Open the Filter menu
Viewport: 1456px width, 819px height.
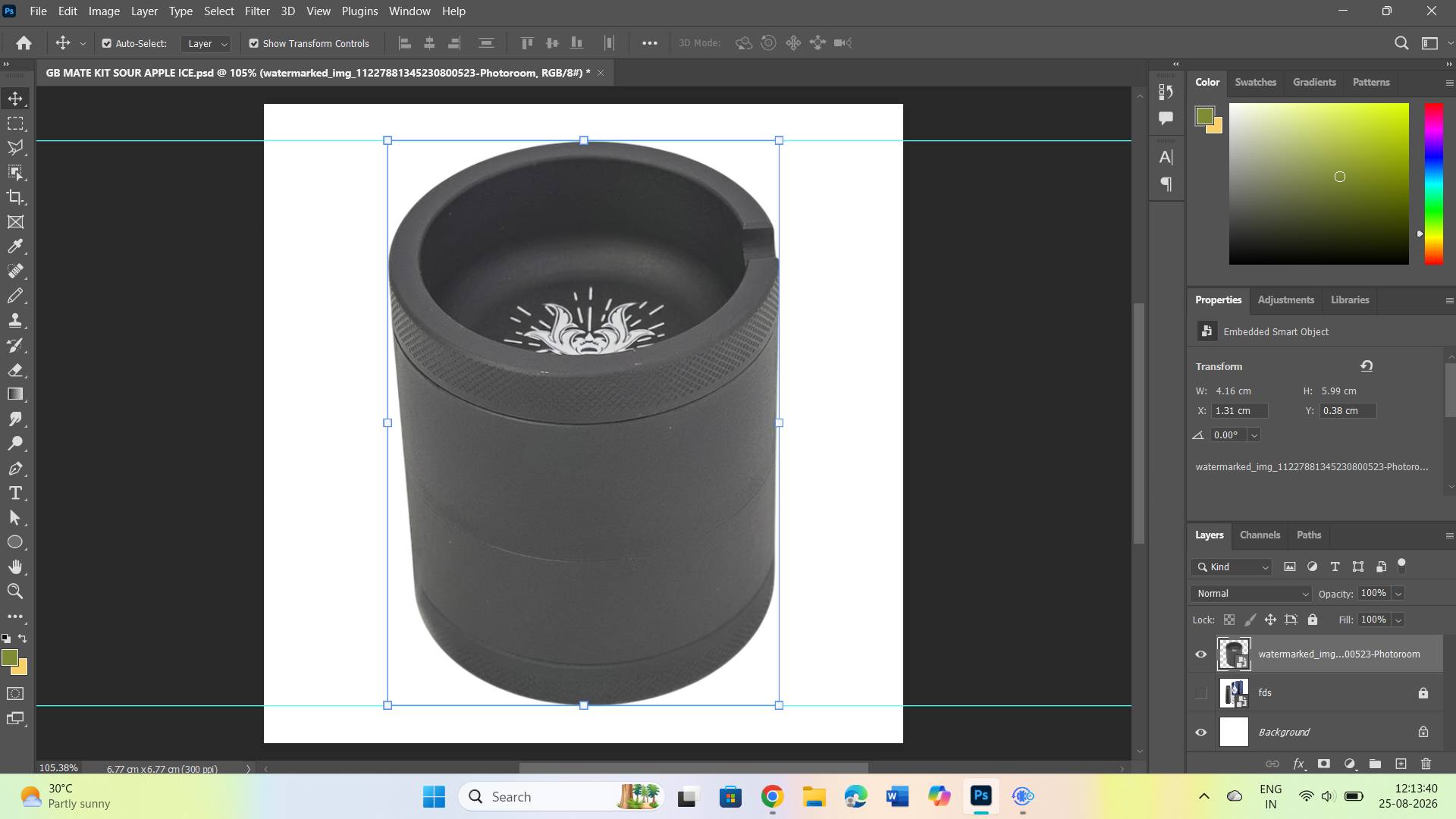(x=257, y=11)
